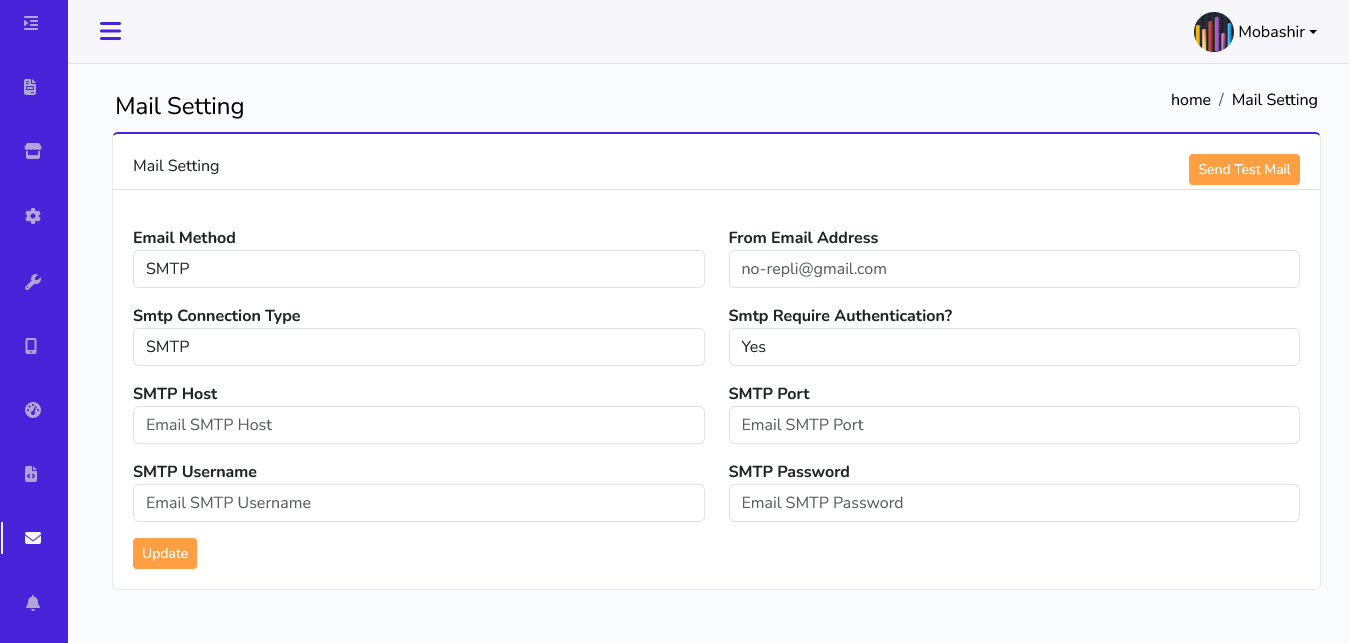Viewport: 1349px width, 643px height.
Task: Toggle the sidebar with the top-left panel icon
Action: point(29,21)
